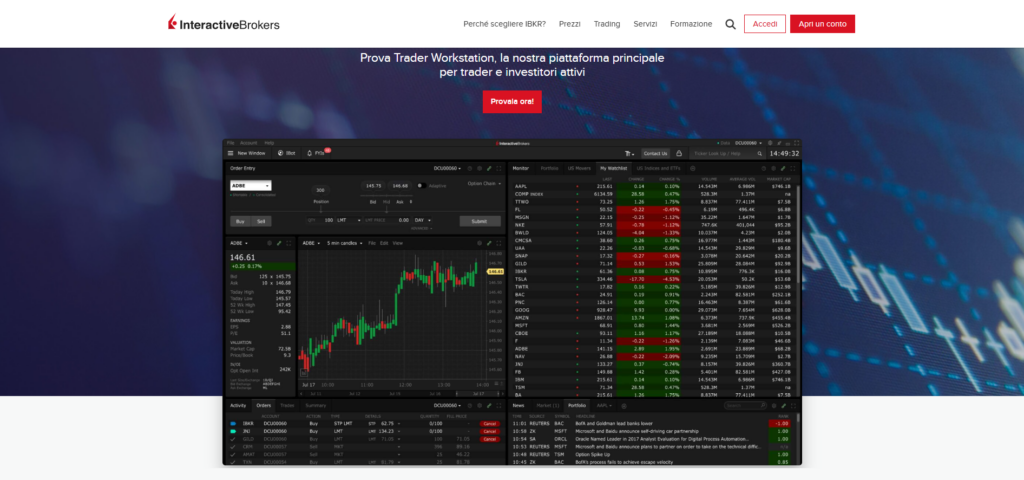
Task: Click the magnifier in Ticker Look Up box
Action: click(760, 153)
